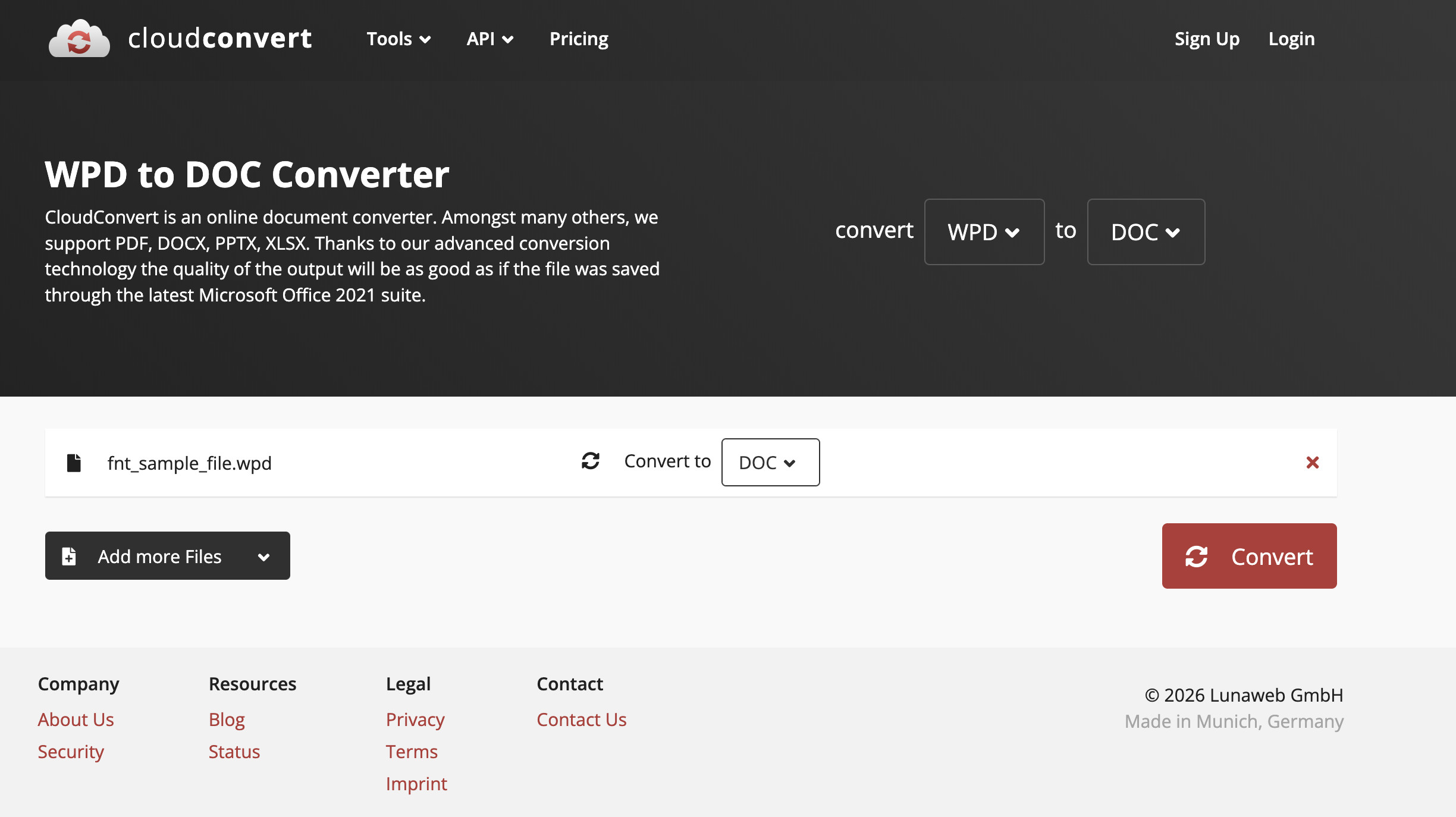Click the CloudConvert cloud logo icon
Image resolution: width=1456 pixels, height=817 pixels.
pos(79,39)
